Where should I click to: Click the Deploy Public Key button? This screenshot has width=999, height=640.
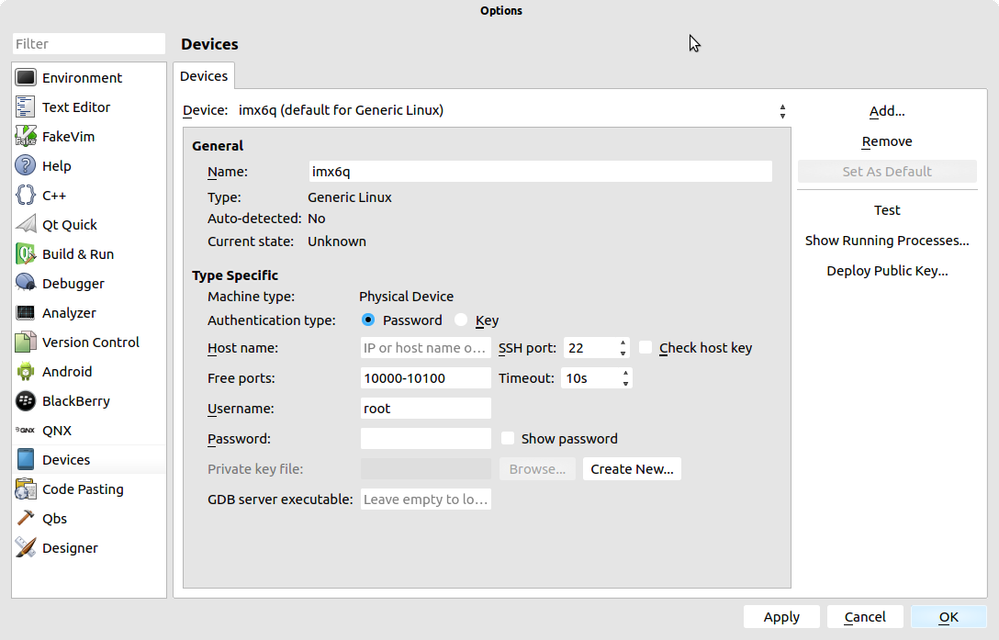pos(887,271)
